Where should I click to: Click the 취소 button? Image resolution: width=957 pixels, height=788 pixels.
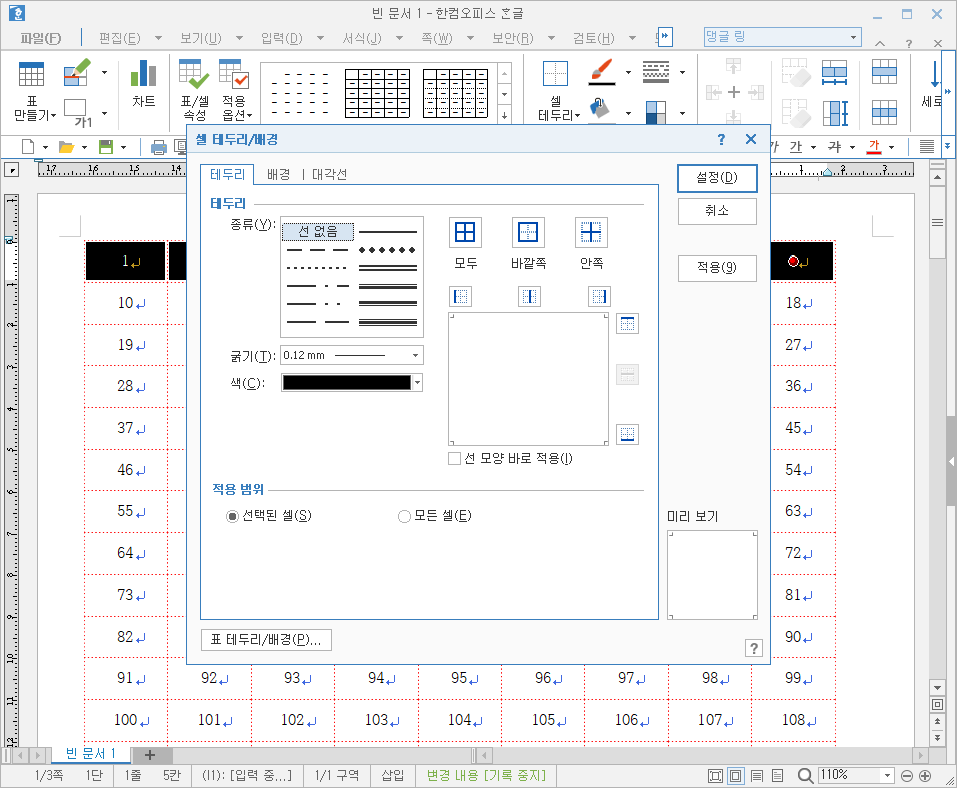click(x=717, y=211)
